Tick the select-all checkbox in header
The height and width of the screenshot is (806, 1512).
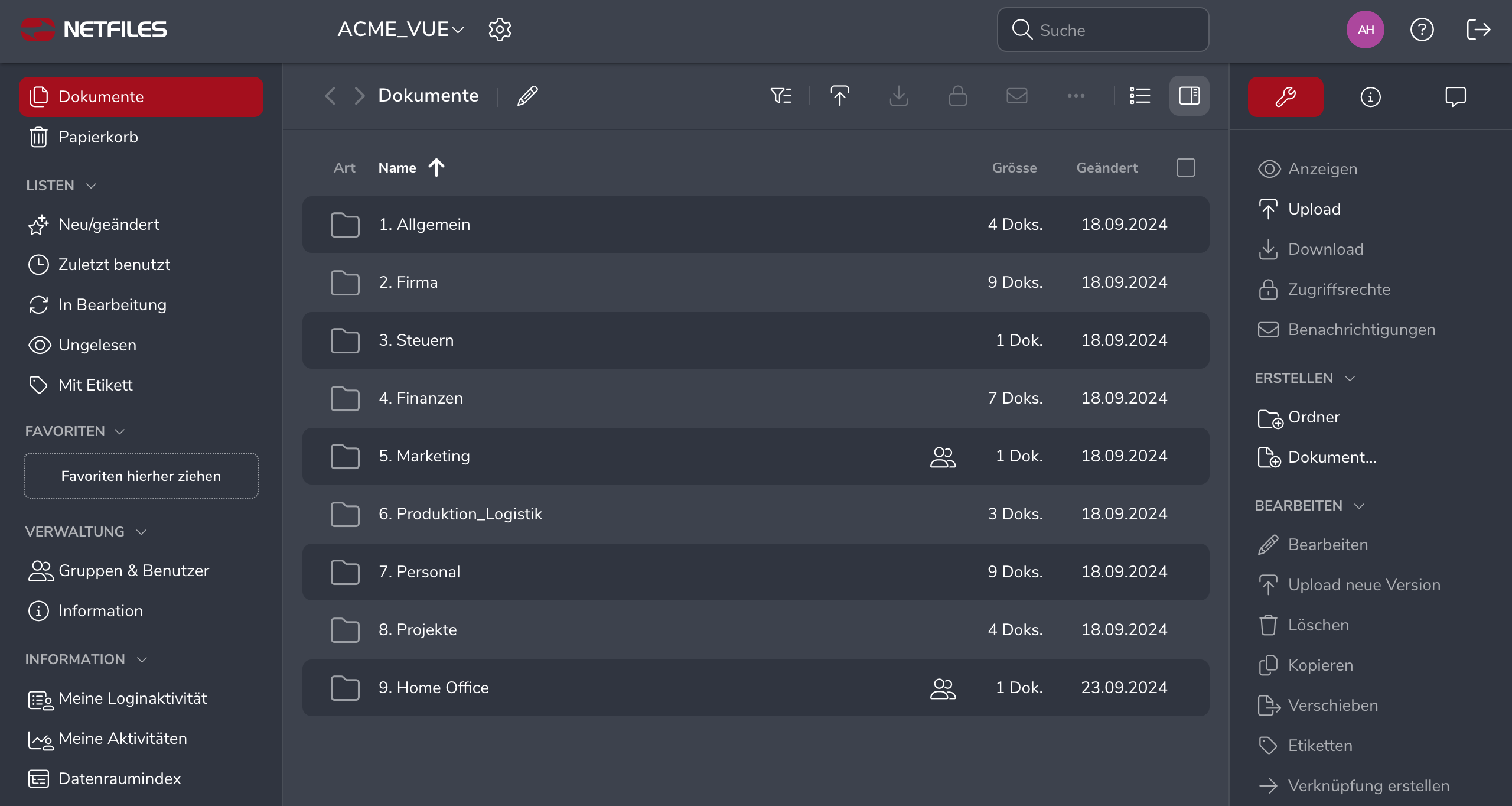1185,168
